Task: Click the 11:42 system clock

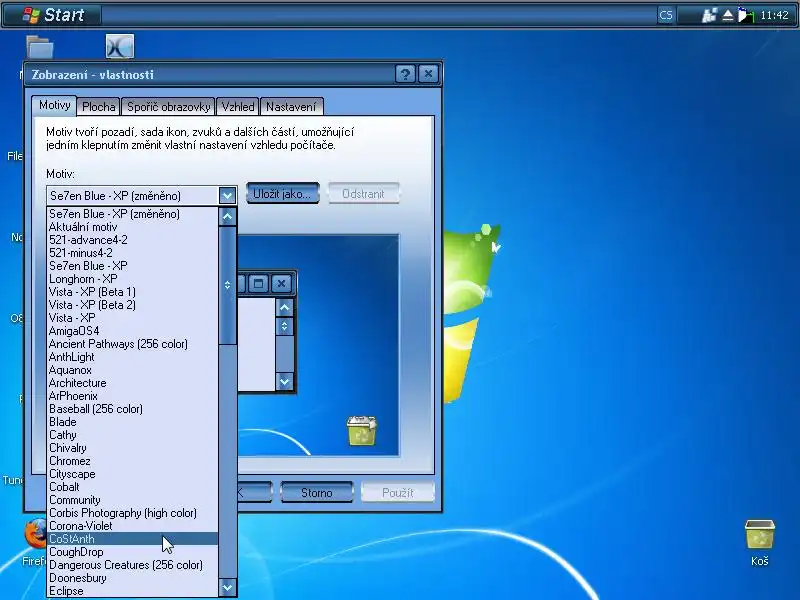Action: tap(774, 15)
